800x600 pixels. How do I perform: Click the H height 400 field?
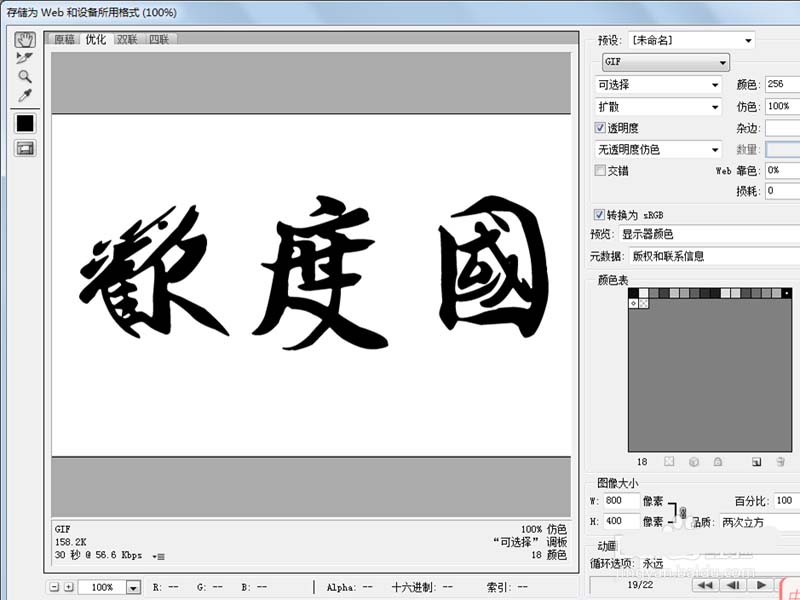tap(621, 521)
